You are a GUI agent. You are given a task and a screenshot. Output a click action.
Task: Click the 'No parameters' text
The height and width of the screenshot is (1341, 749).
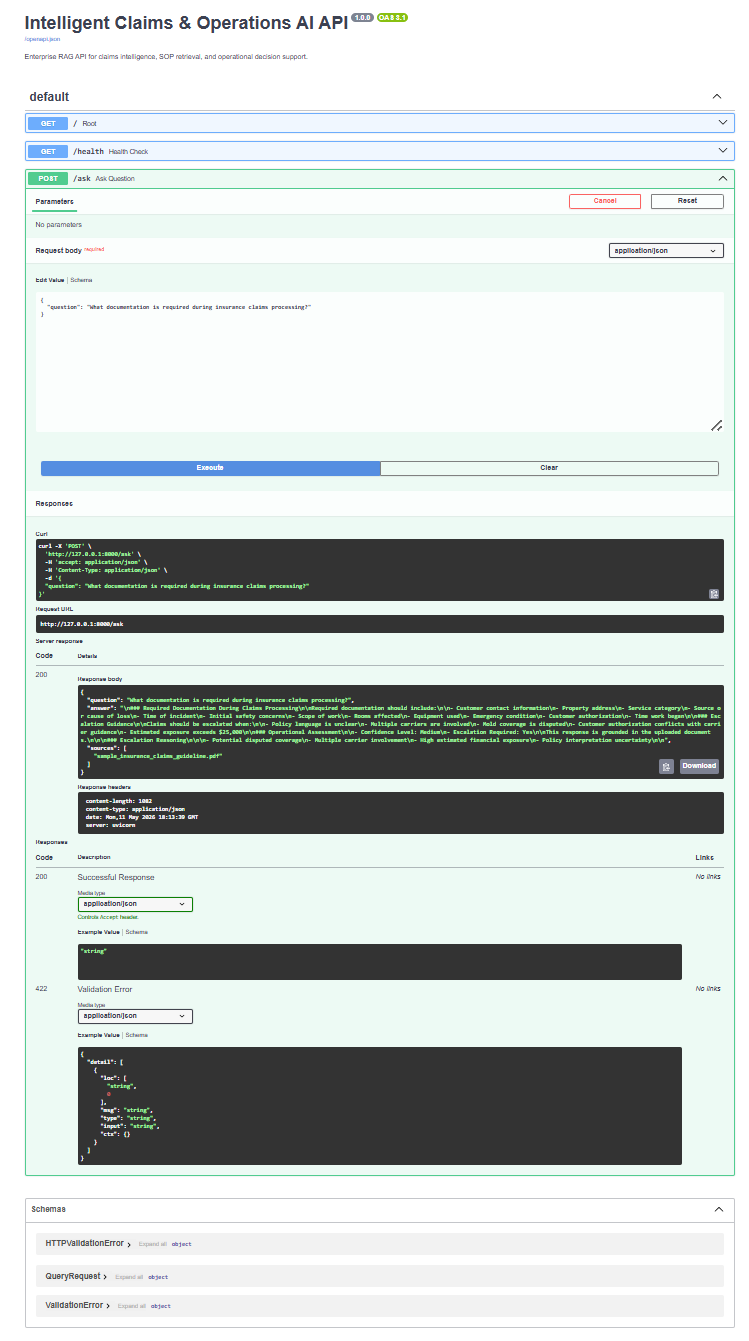59,225
